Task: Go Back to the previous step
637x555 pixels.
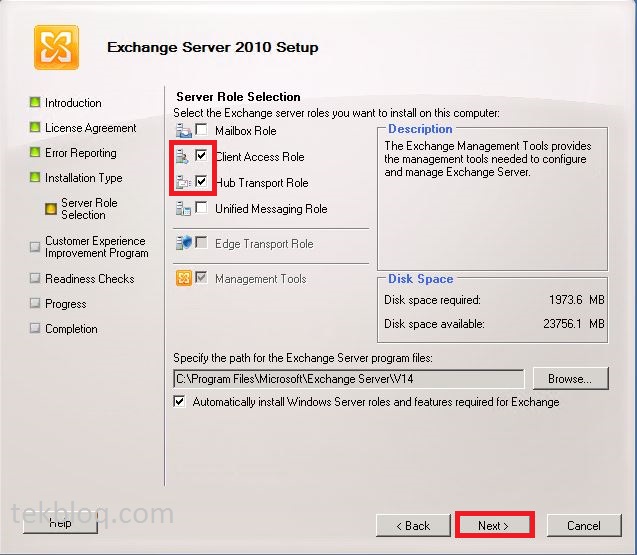Action: [x=413, y=525]
